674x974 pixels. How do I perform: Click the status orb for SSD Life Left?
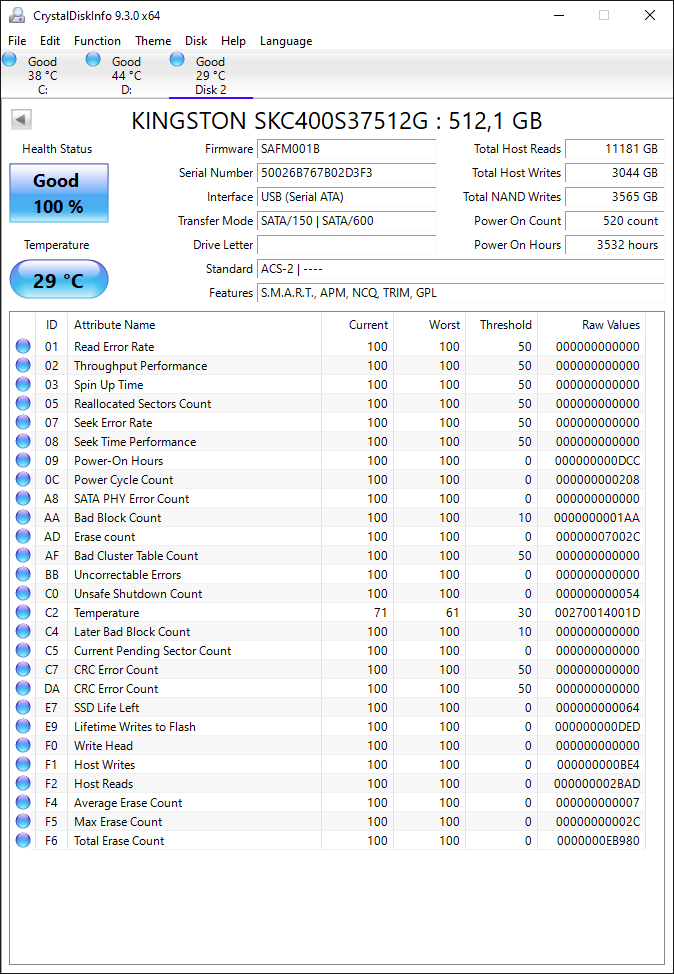click(23, 708)
